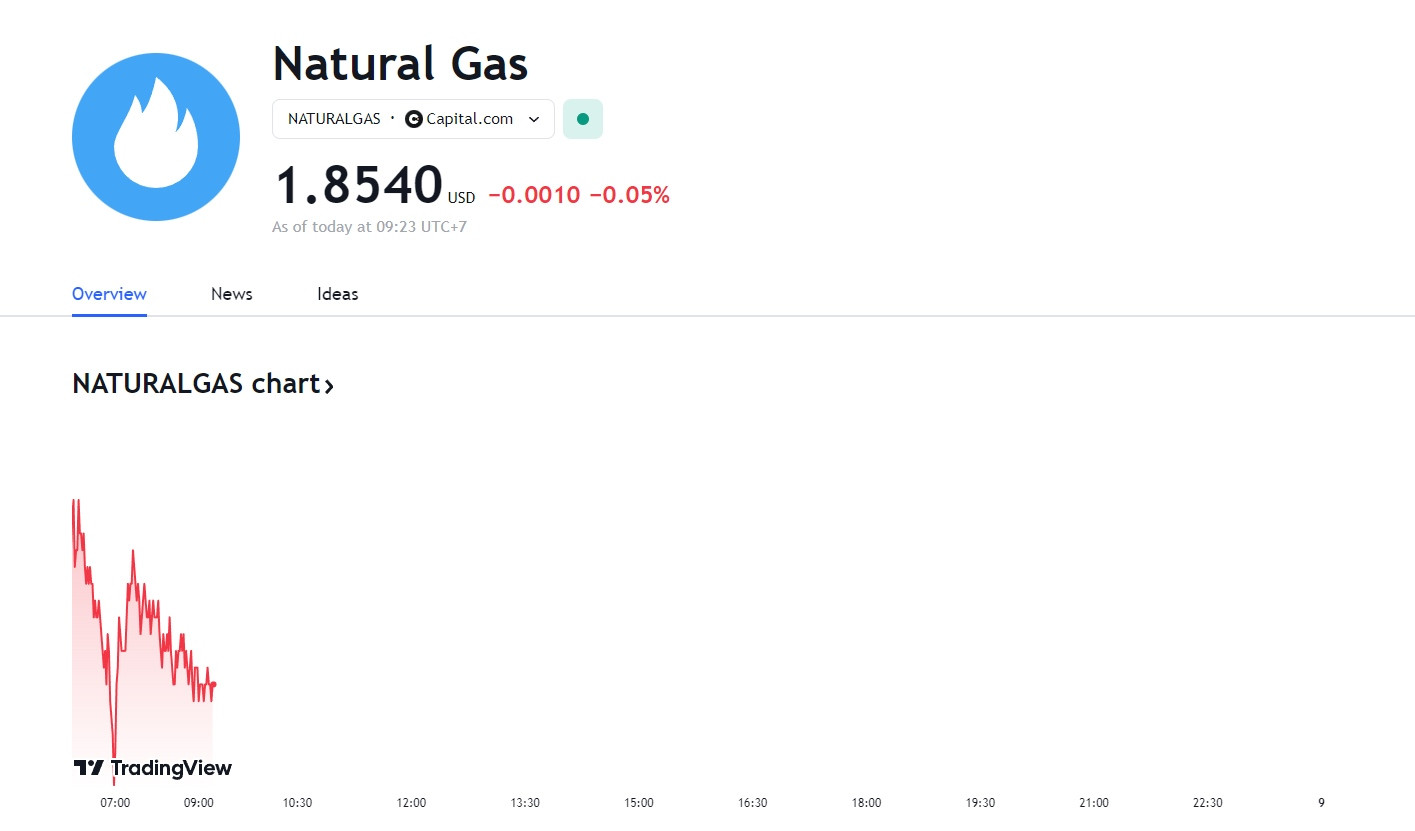Click the 22:30 time axis label
This screenshot has height=831, width=1415.
(1207, 803)
